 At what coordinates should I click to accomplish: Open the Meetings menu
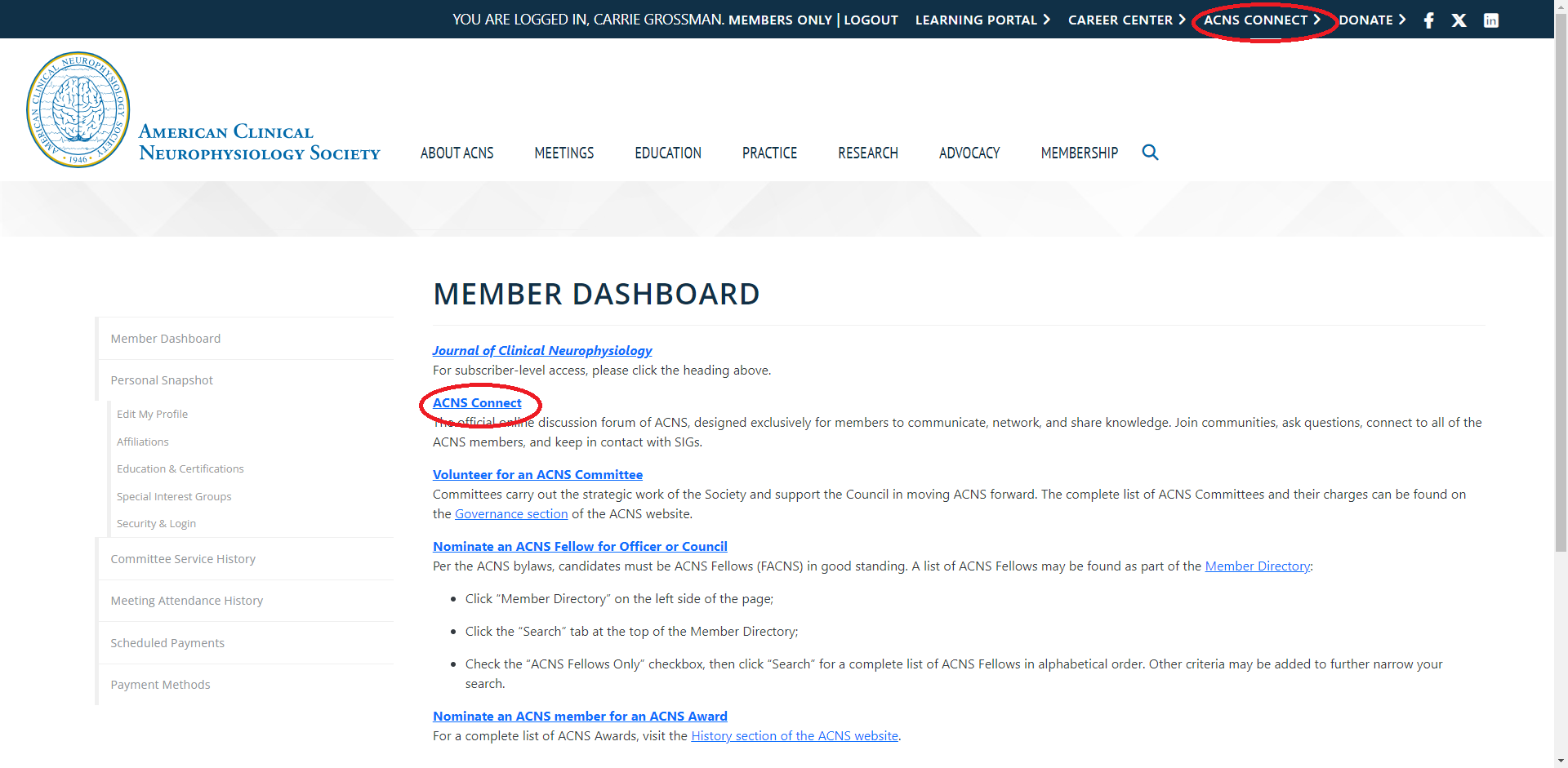563,153
